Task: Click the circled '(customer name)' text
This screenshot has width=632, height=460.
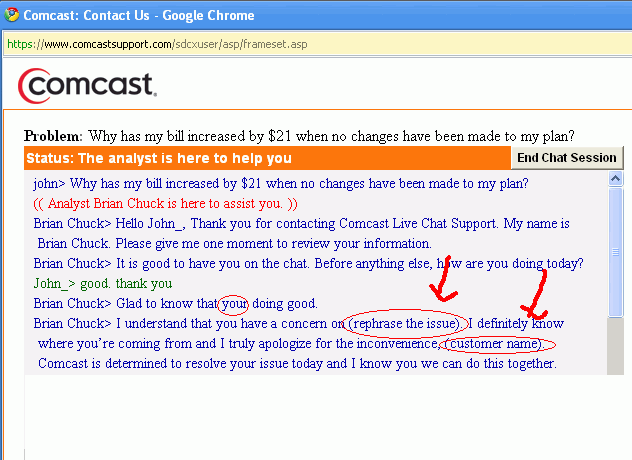Action: point(496,343)
